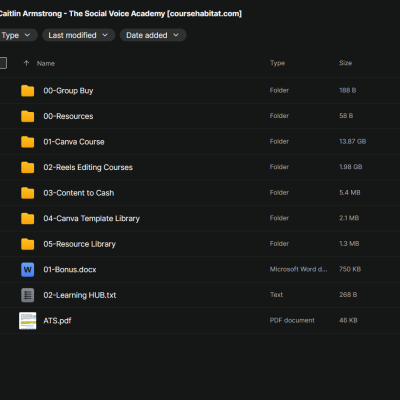Open the Last modified filter dropdown
Viewport: 400px width, 400px height.
[78, 35]
